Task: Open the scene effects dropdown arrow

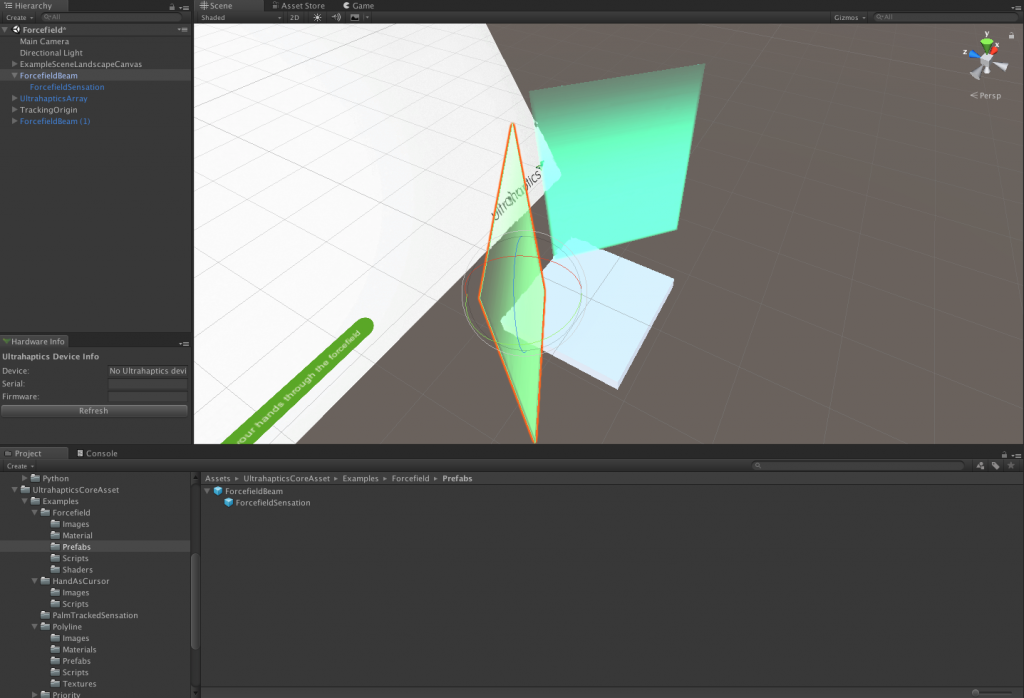Action: 367,18
